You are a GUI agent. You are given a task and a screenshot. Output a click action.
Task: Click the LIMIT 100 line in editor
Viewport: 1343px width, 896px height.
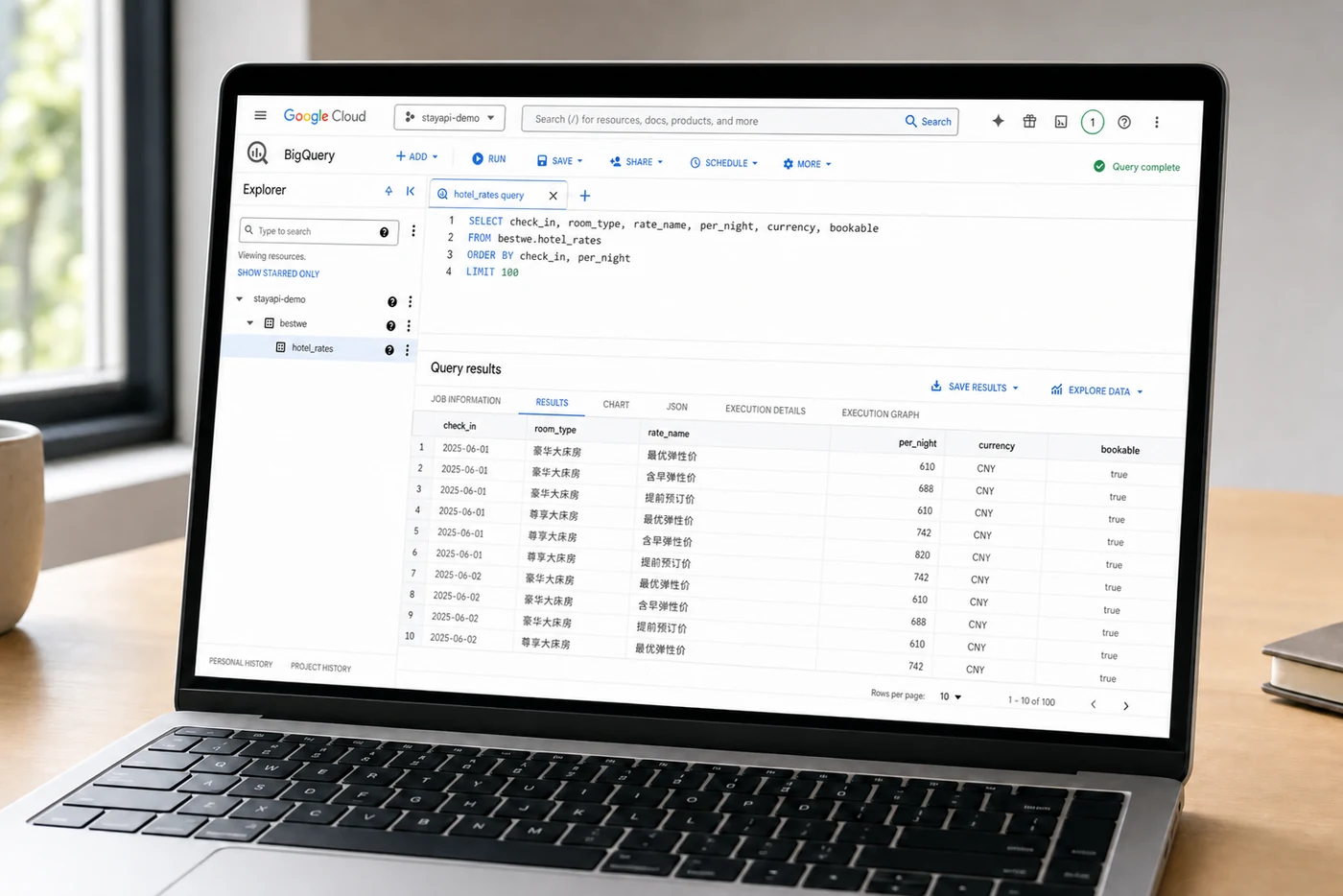492,272
